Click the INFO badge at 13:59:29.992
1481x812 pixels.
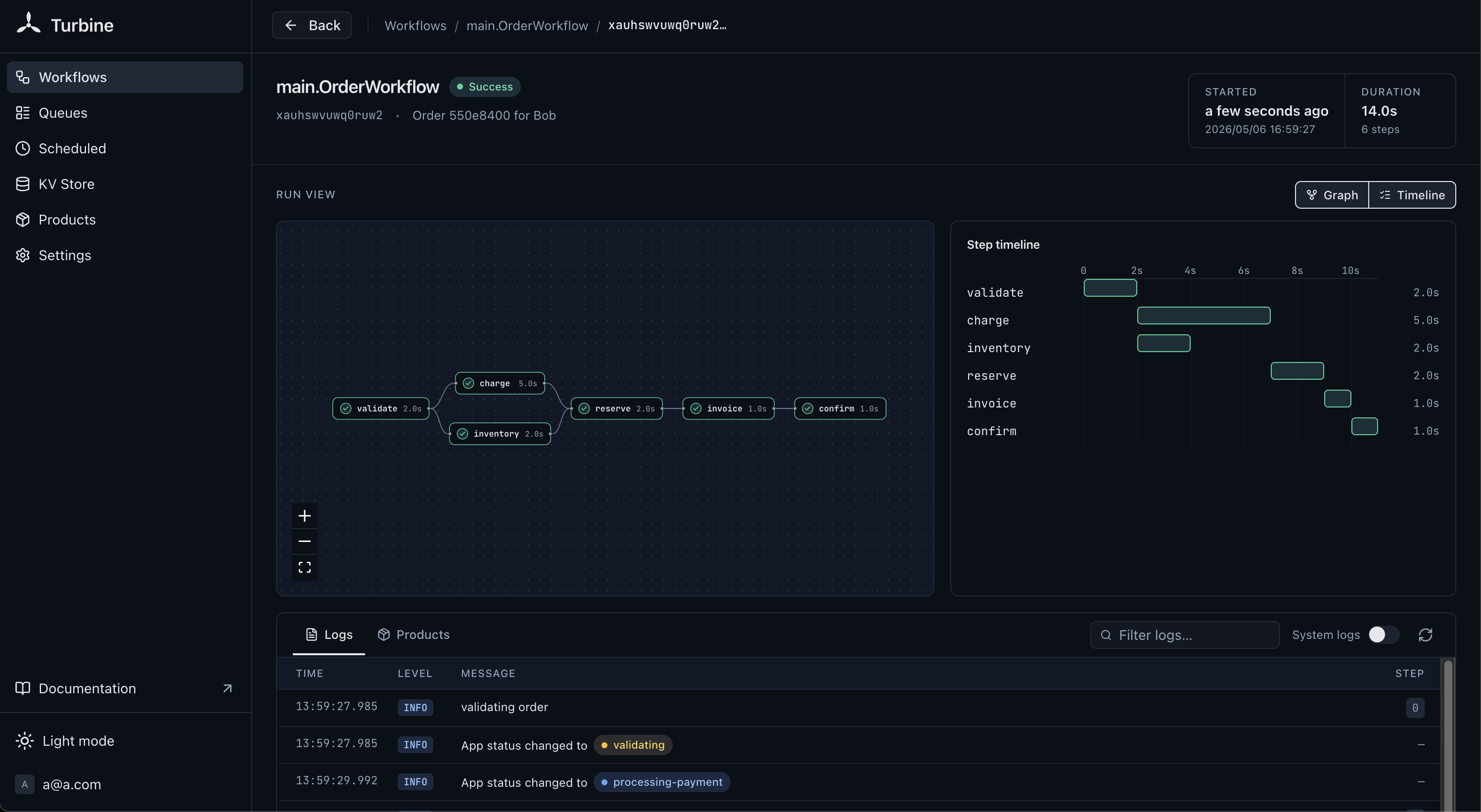pyautogui.click(x=415, y=782)
